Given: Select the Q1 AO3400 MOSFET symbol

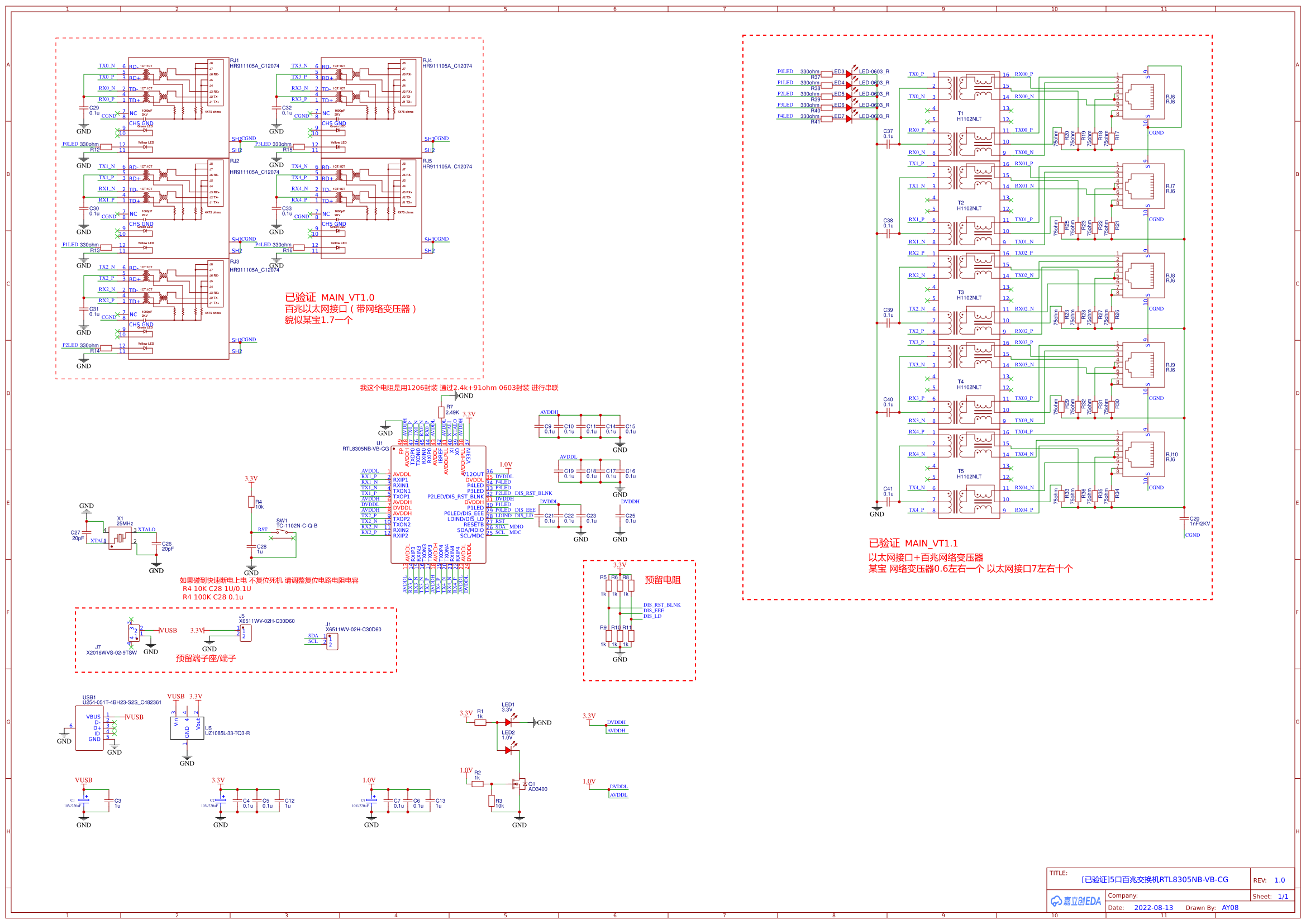Looking at the screenshot, I should click(518, 784).
